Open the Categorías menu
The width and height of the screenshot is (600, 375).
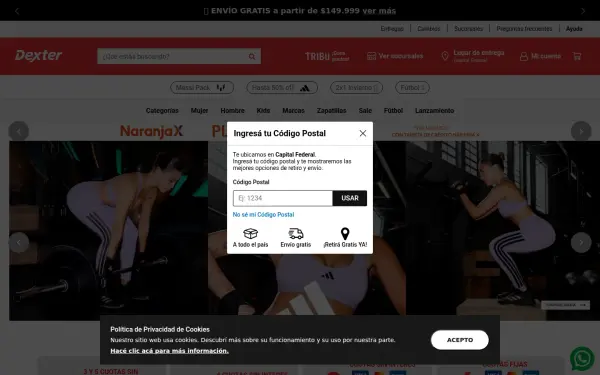pyautogui.click(x=162, y=111)
